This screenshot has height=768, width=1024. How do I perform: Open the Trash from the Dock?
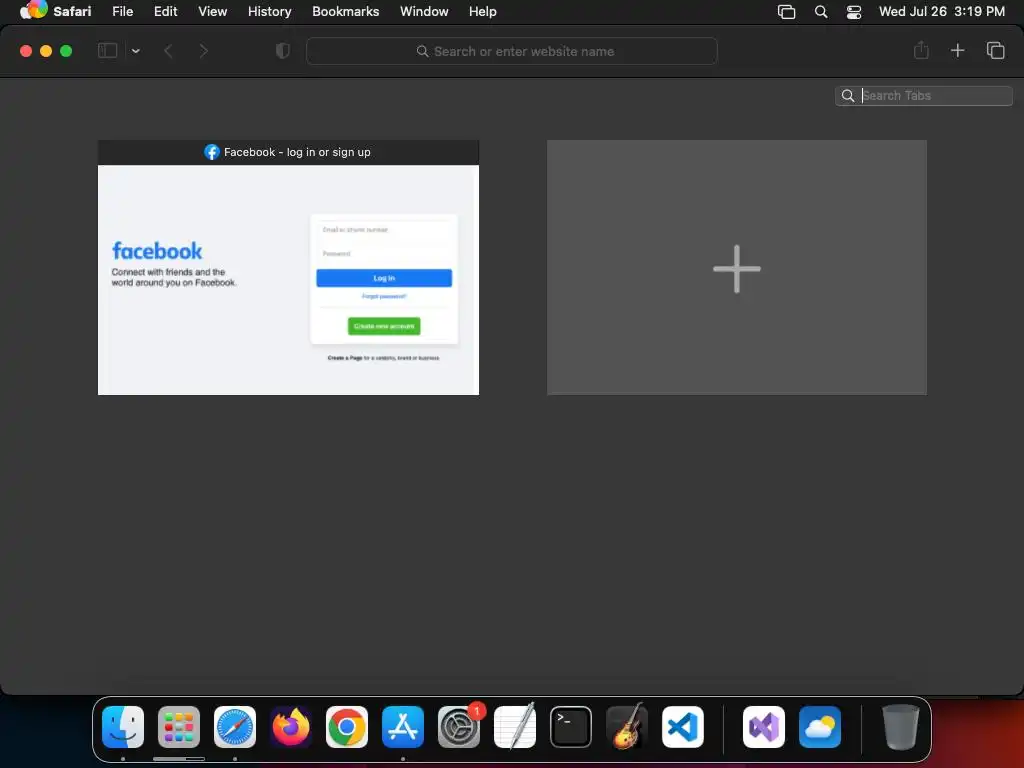[901, 727]
